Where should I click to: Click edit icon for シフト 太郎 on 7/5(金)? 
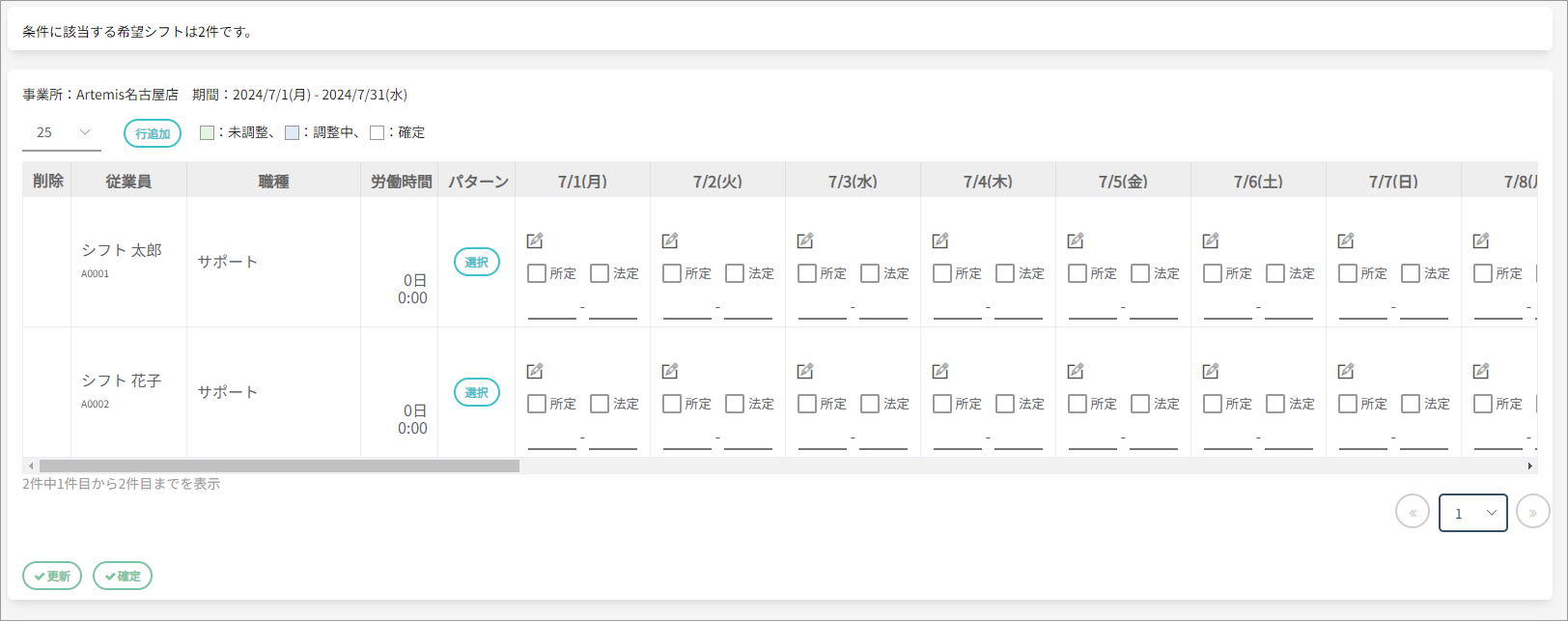[1076, 240]
